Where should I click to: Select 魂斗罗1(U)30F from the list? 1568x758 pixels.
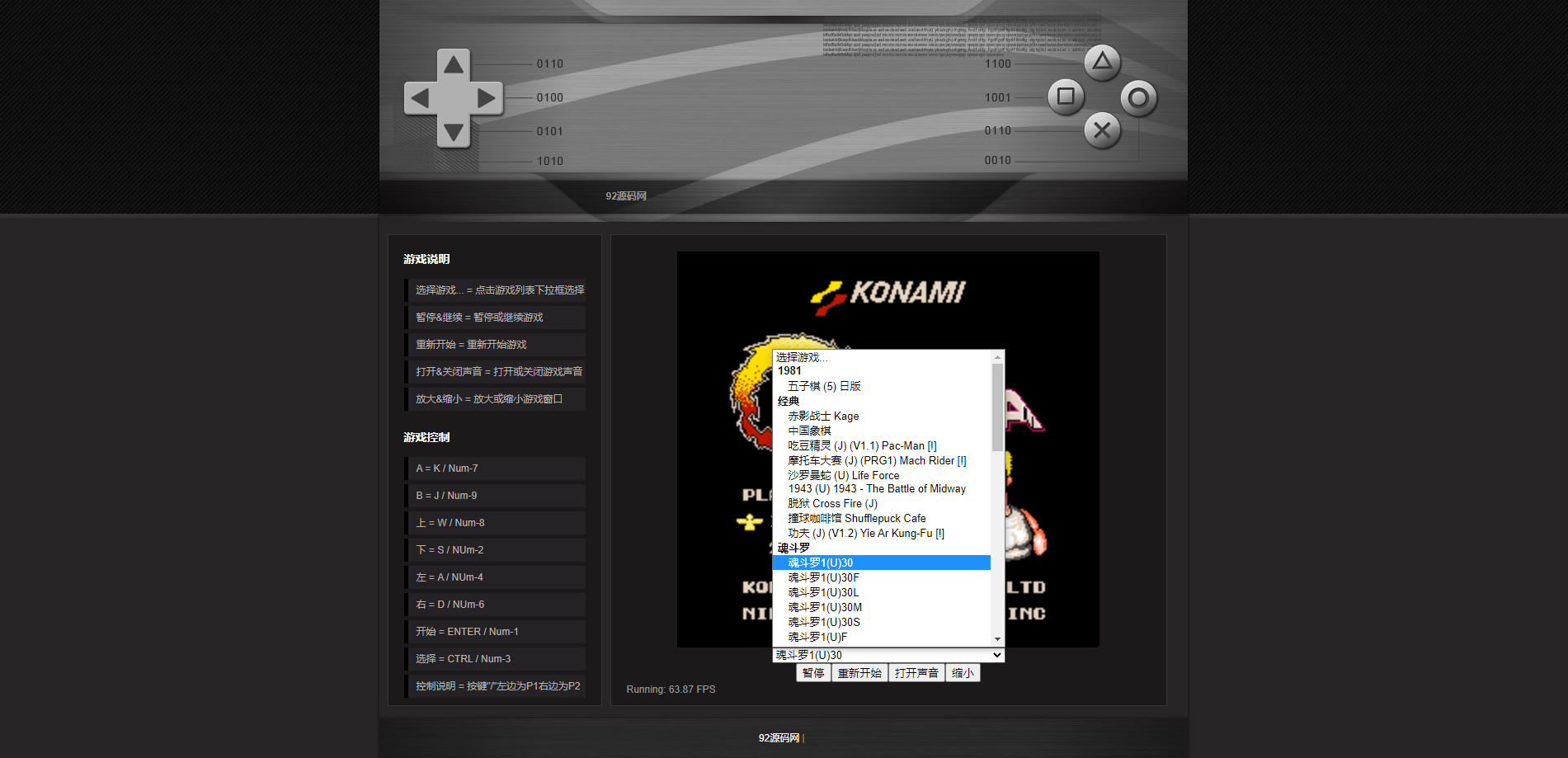(823, 577)
